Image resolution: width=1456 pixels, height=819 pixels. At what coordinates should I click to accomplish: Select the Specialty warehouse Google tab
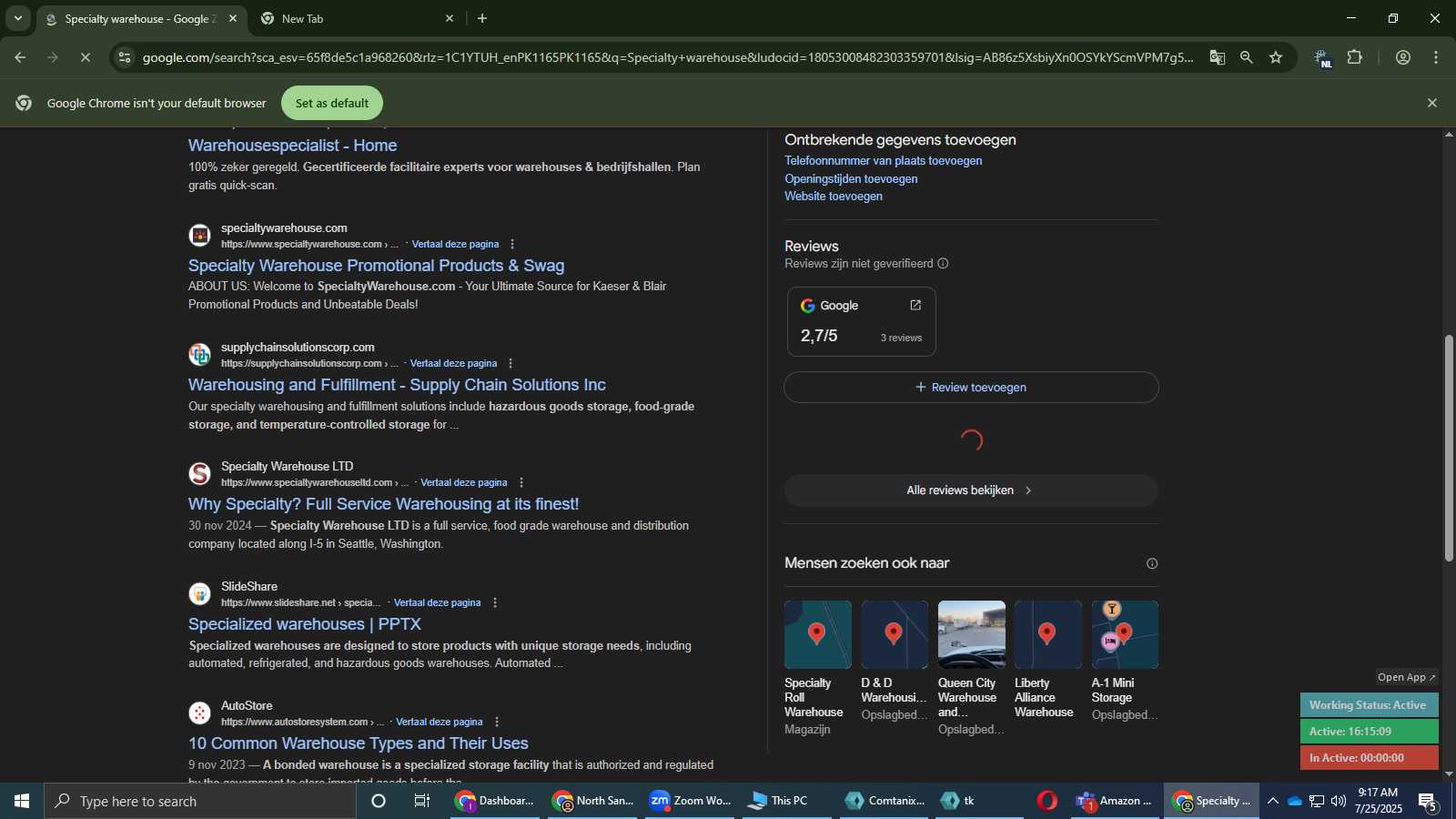pyautogui.click(x=141, y=18)
